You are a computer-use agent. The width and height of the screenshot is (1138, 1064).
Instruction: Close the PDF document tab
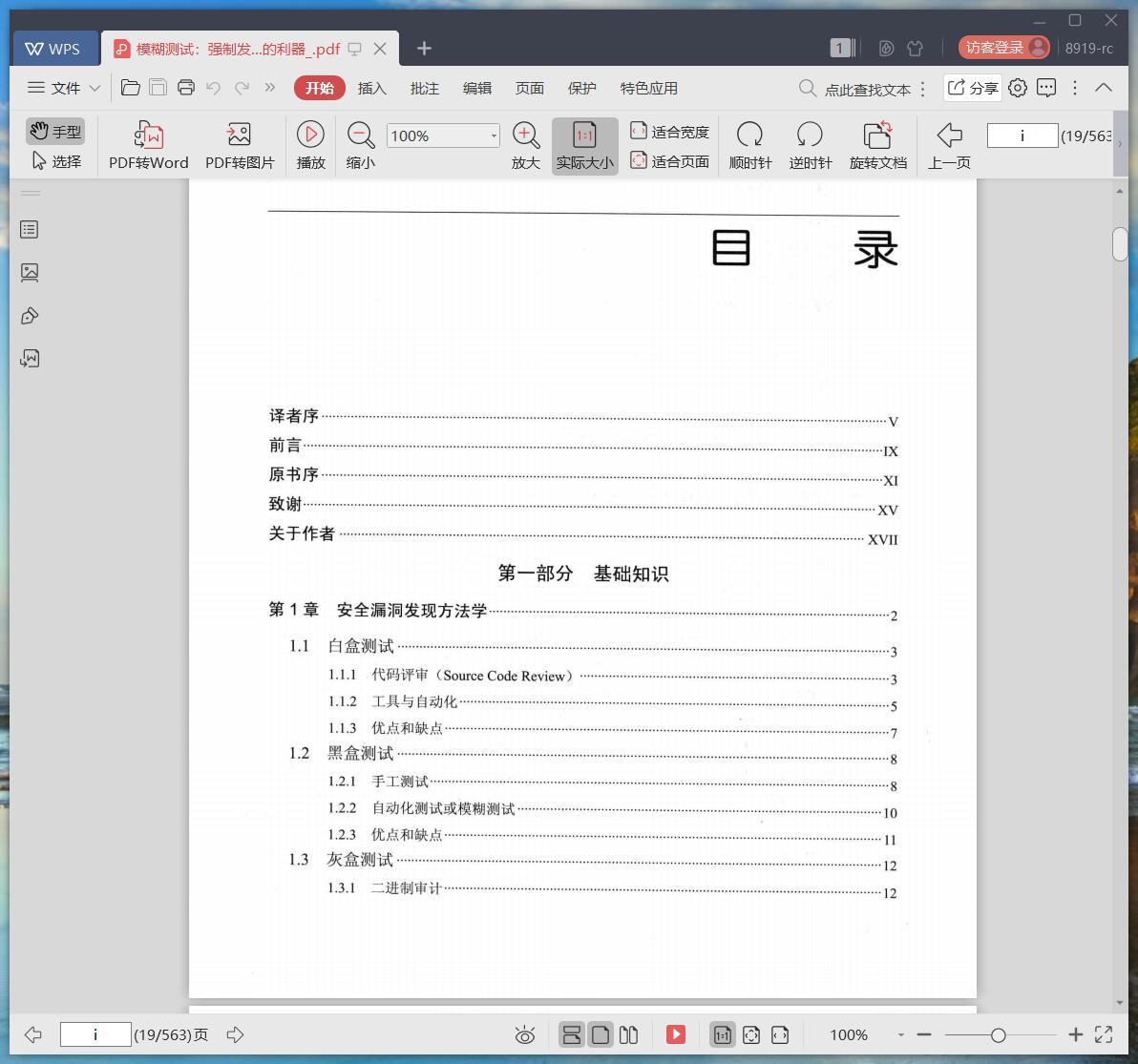pyautogui.click(x=380, y=49)
